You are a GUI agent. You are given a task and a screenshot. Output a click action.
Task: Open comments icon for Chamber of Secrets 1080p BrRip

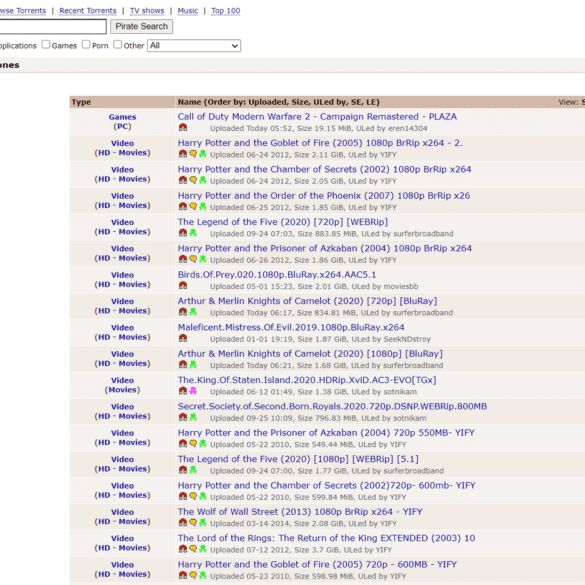pyautogui.click(x=193, y=180)
